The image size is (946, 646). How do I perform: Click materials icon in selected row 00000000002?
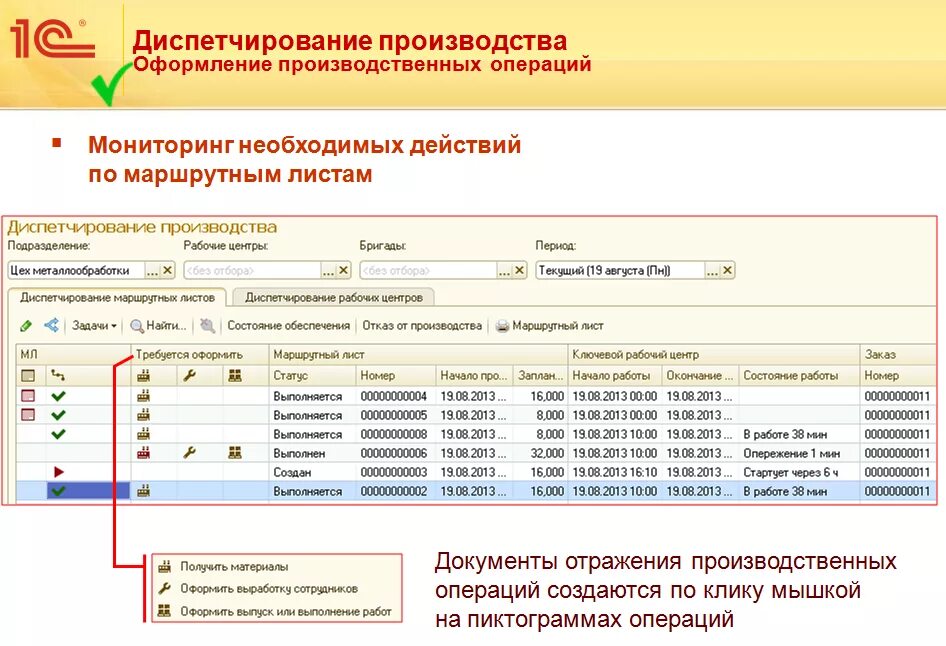[x=143, y=491]
